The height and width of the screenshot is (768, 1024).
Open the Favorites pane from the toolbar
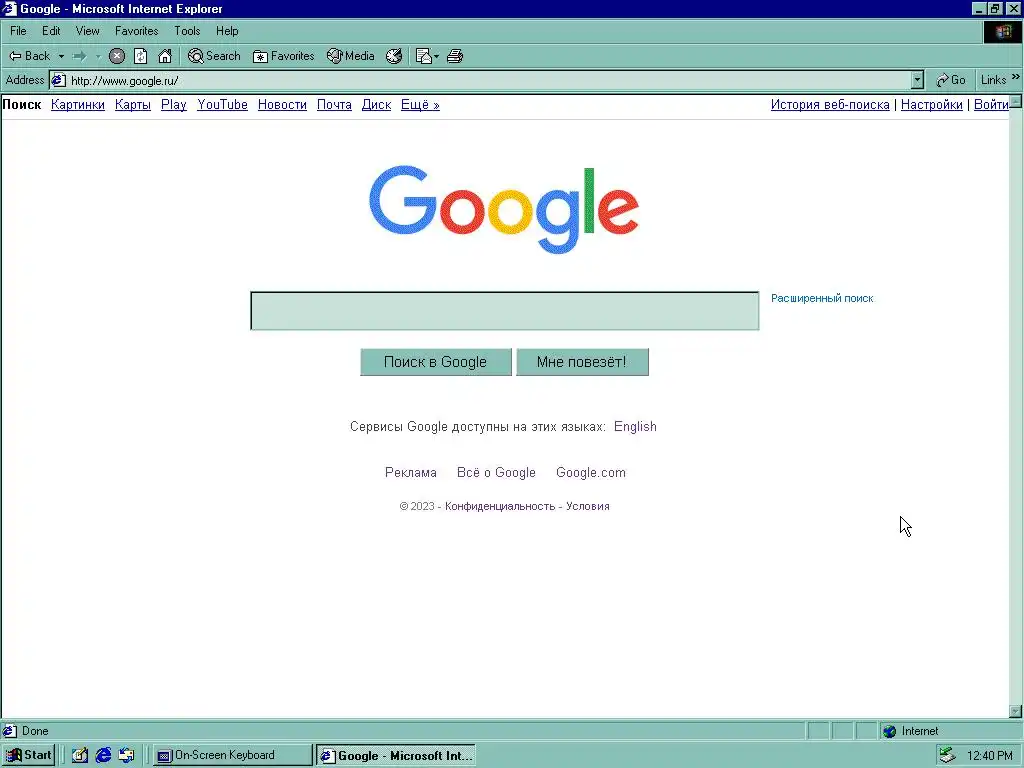[x=283, y=56]
